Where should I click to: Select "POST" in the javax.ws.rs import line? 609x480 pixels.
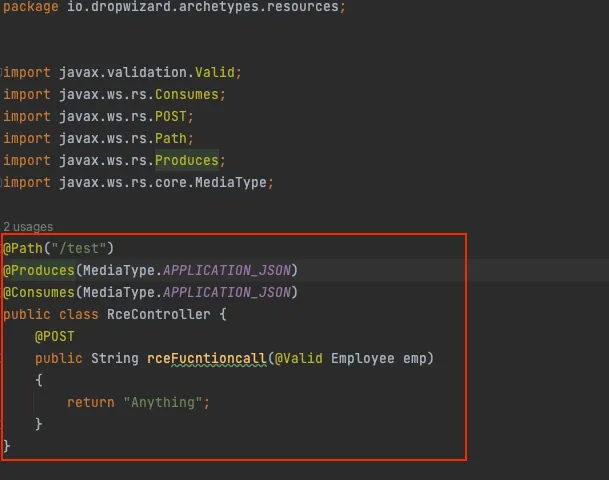171,117
